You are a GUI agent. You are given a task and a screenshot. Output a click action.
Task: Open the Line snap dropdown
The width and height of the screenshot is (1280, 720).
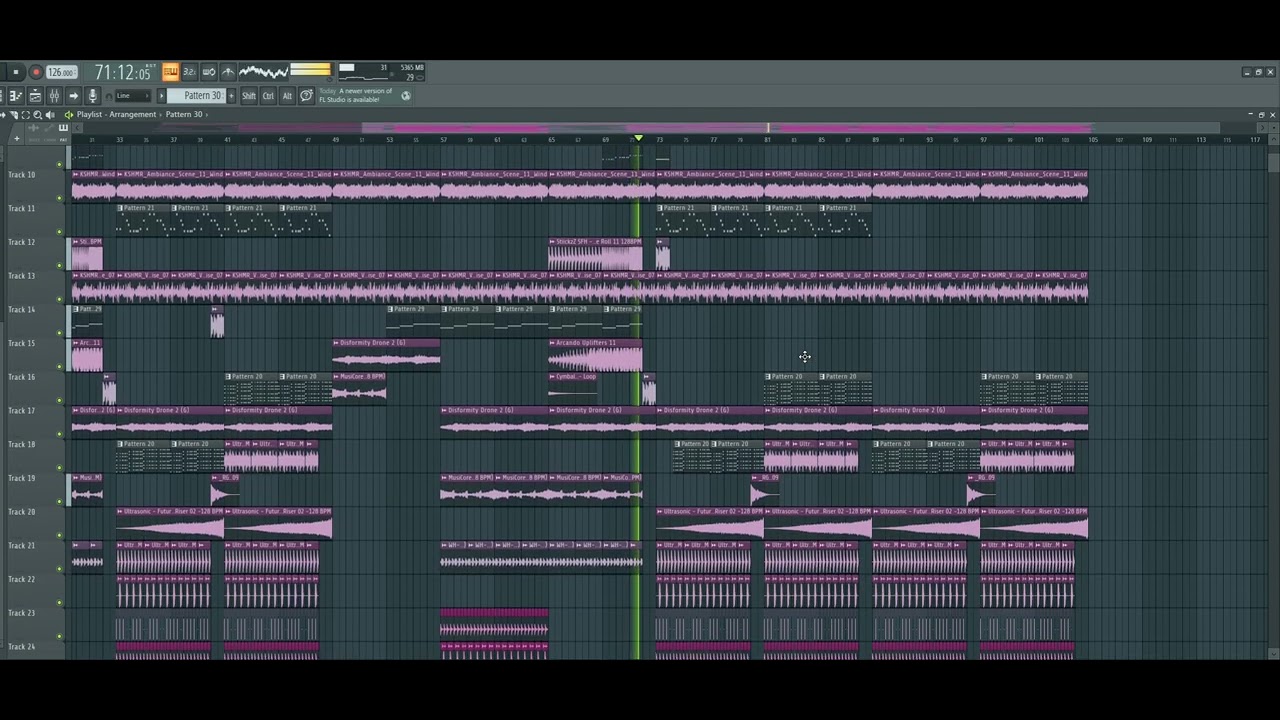coord(133,96)
